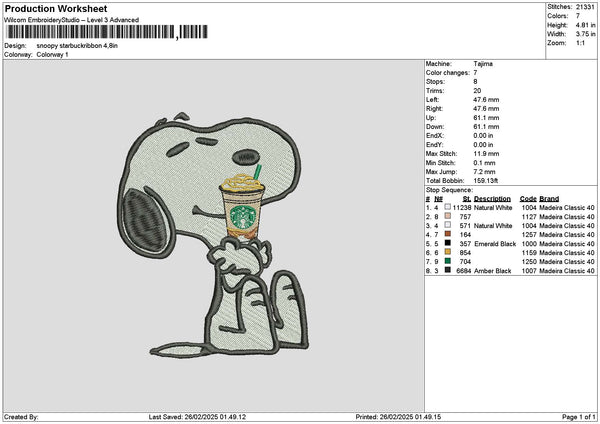Click the '61.1 mm' value beside 'Down:'
This screenshot has height=424, width=600.
tap(486, 127)
